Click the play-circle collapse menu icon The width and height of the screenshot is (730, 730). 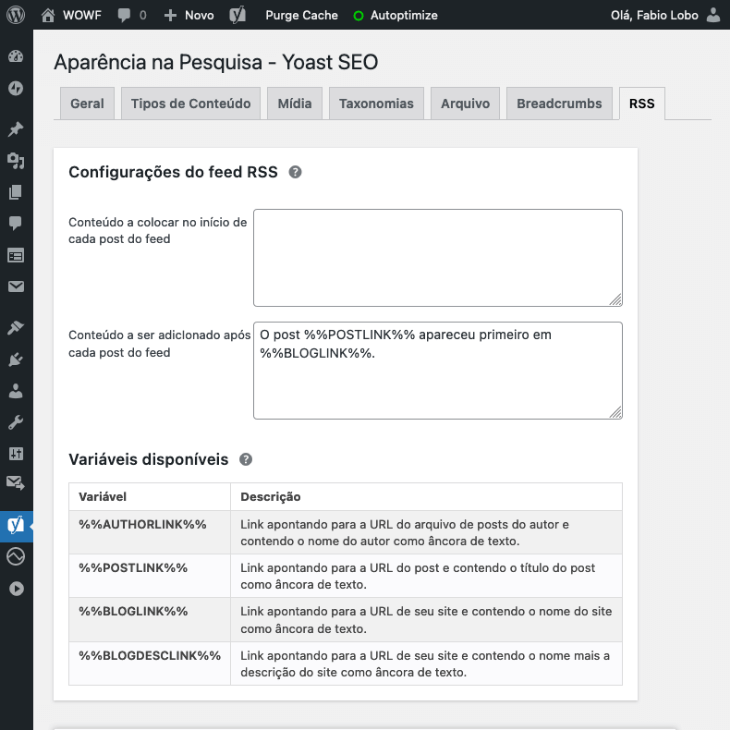[x=16, y=588]
